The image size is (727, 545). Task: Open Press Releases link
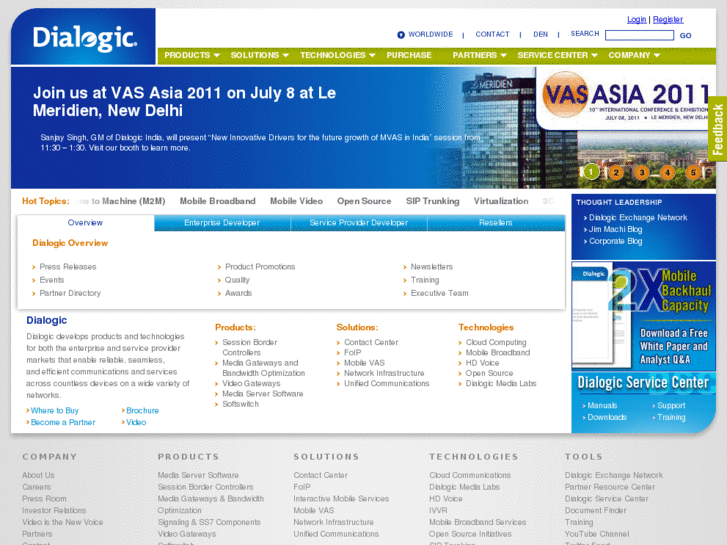point(68,267)
